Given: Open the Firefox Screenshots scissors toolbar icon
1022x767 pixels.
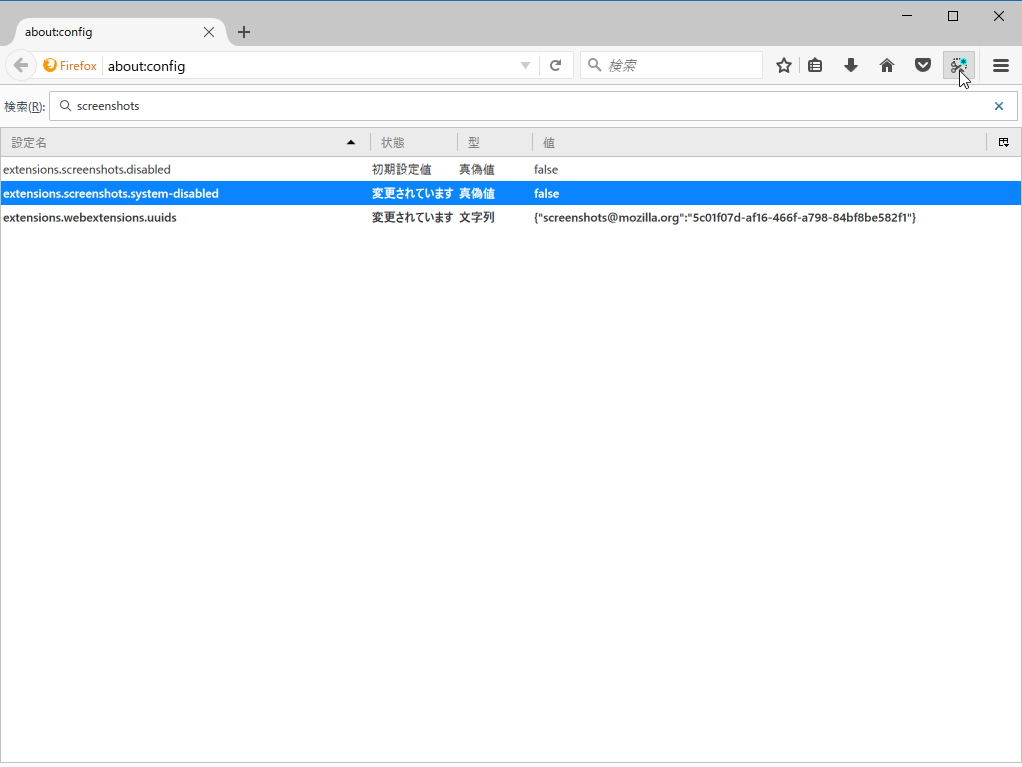Looking at the screenshot, I should (x=958, y=64).
